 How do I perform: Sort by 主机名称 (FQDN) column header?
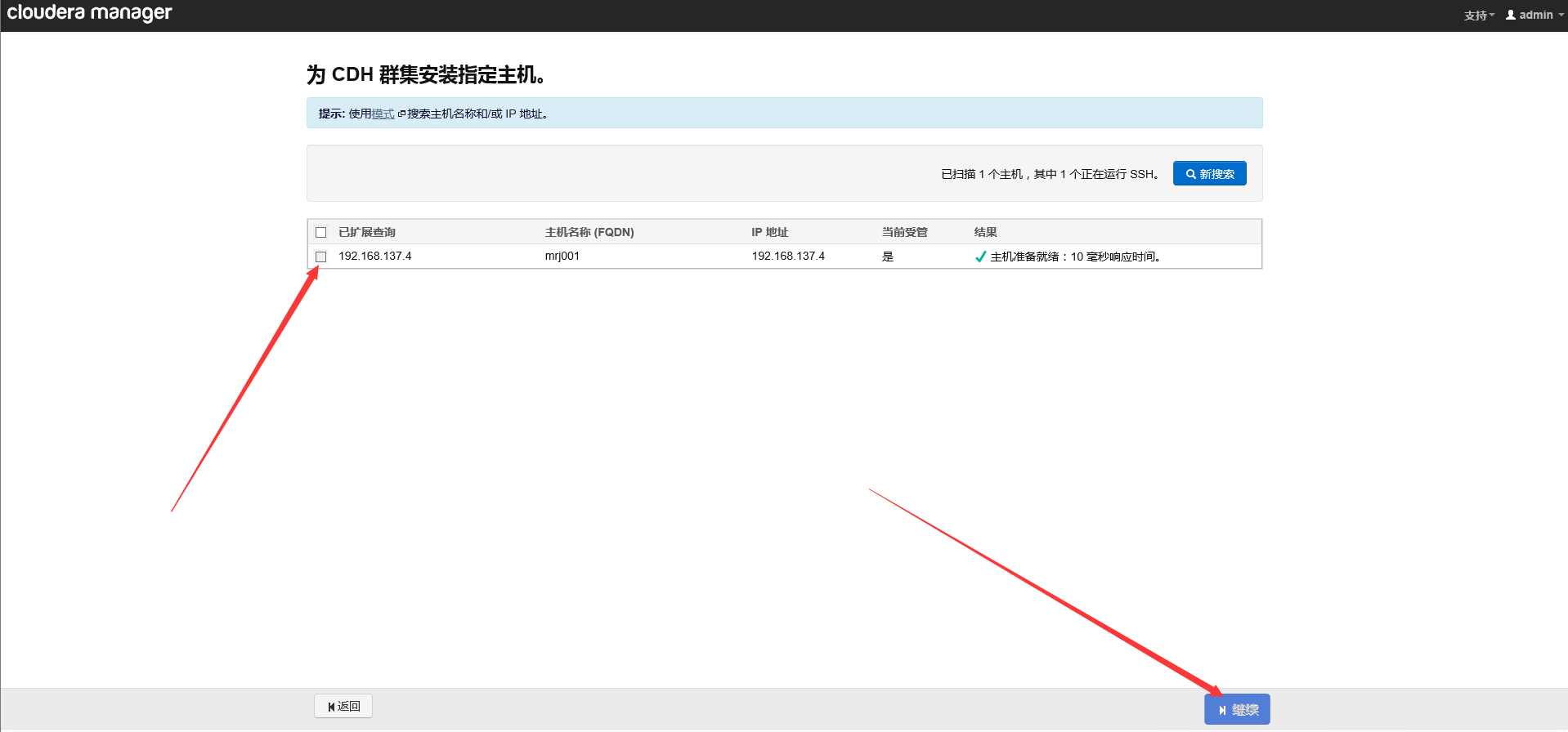[589, 232]
